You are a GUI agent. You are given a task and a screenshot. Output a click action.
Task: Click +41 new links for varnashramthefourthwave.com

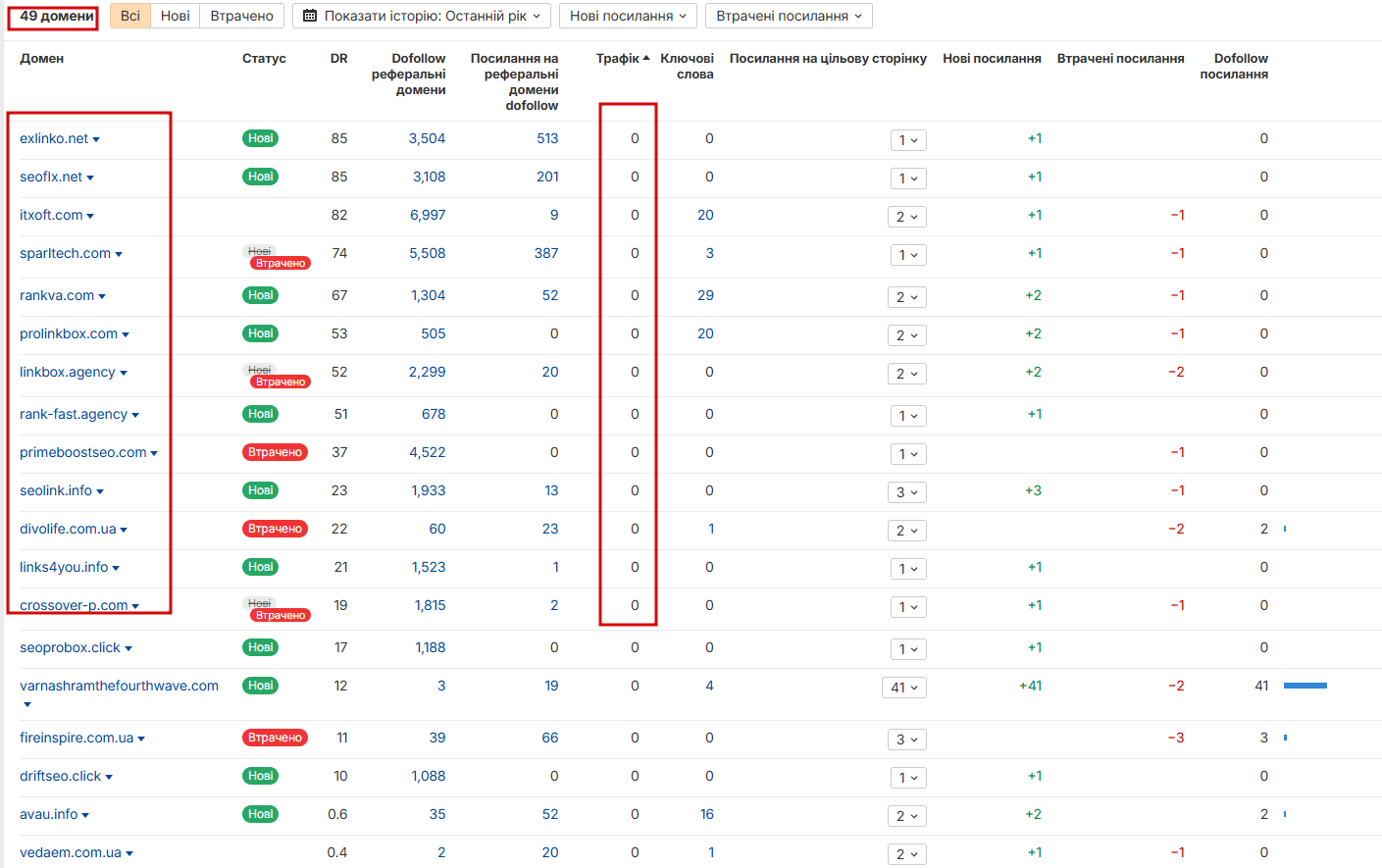click(x=1030, y=686)
